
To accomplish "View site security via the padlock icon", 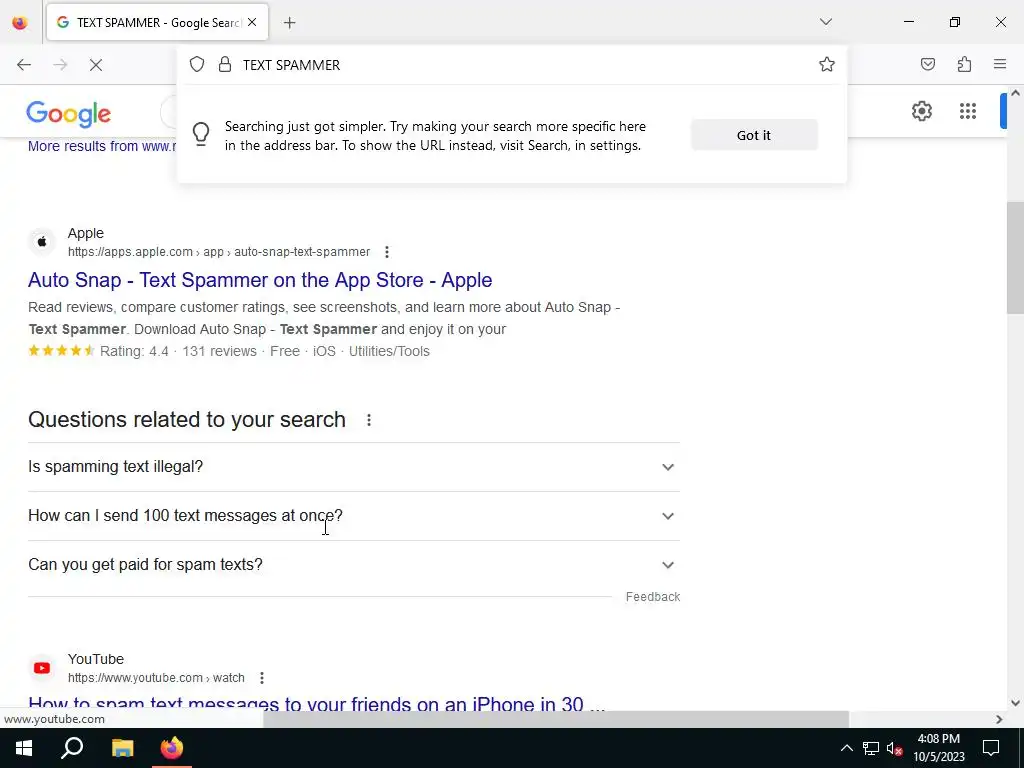I will [225, 64].
